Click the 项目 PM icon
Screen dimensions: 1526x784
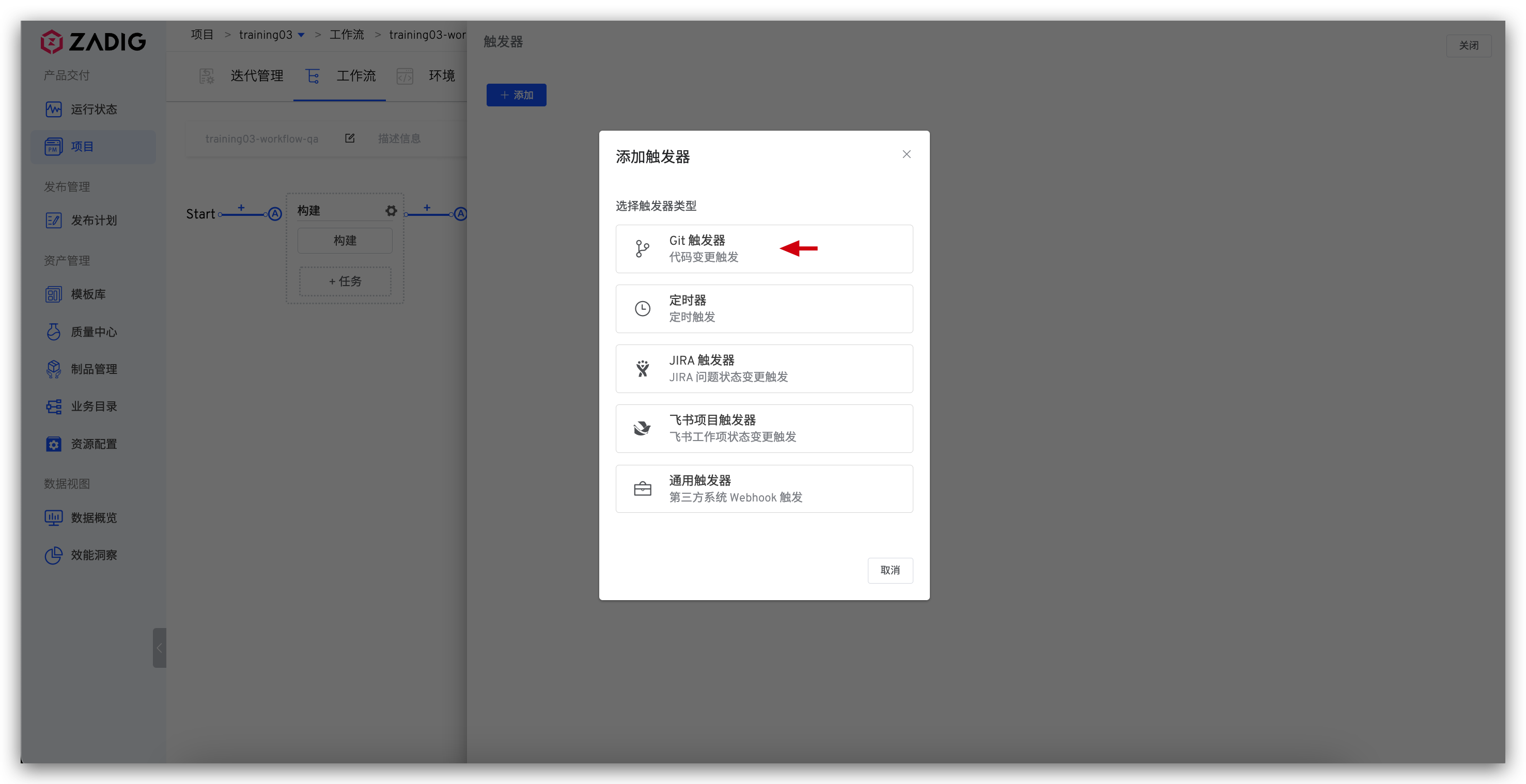click(53, 147)
